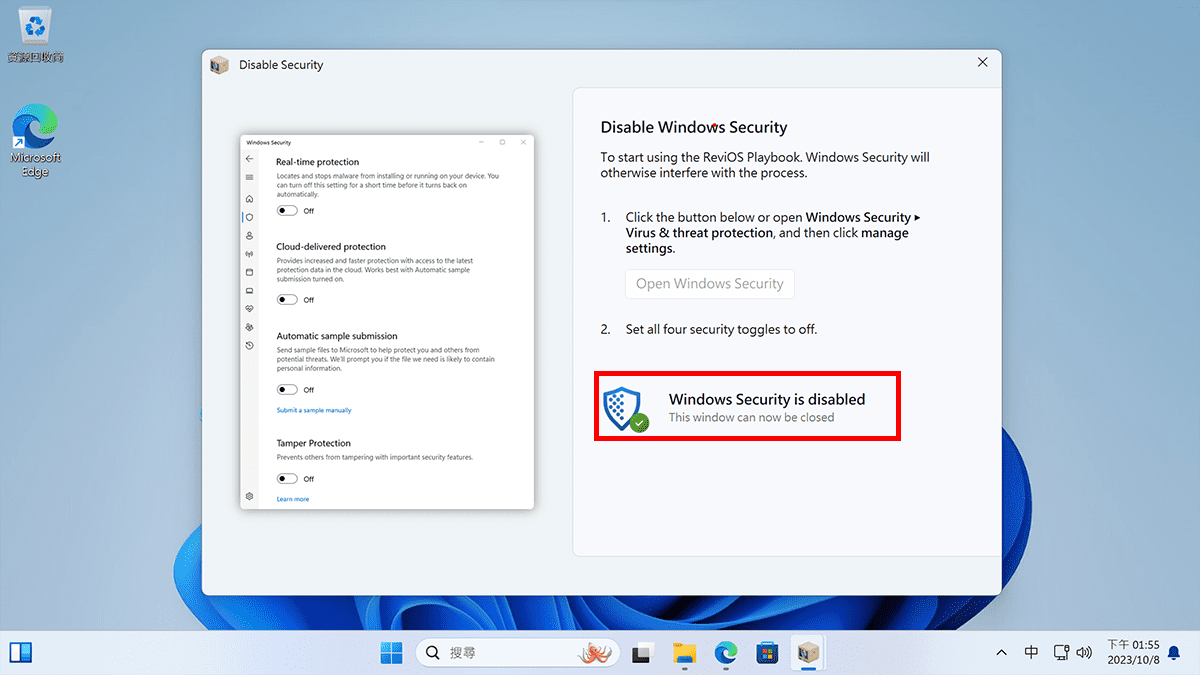Select the Virus & threat protection shield icon

pos(249,216)
